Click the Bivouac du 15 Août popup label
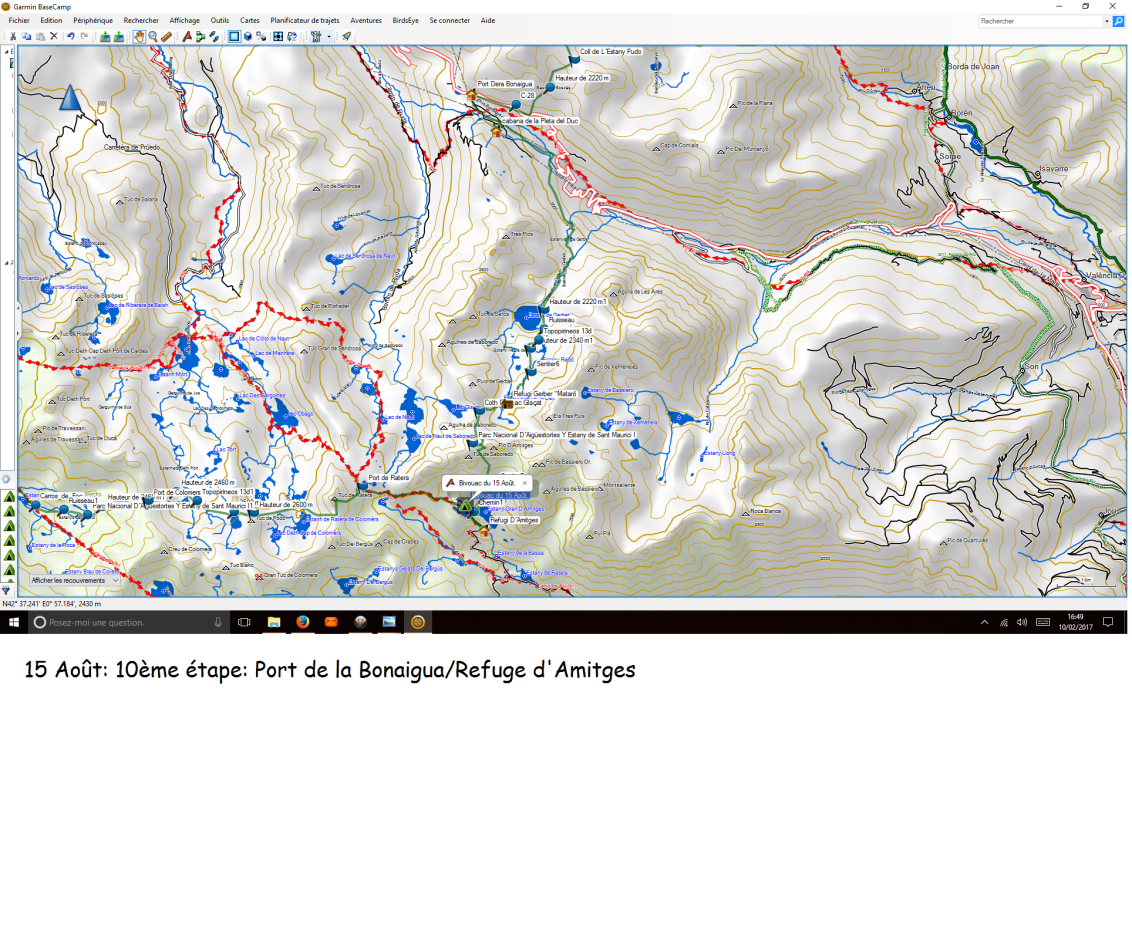The width and height of the screenshot is (1132, 925). (x=487, y=483)
